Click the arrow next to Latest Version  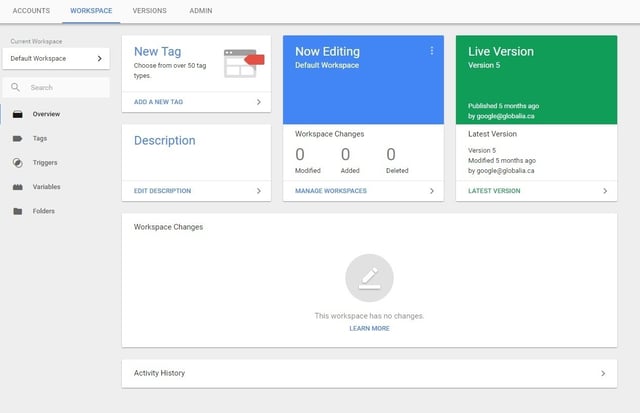pyautogui.click(x=605, y=191)
